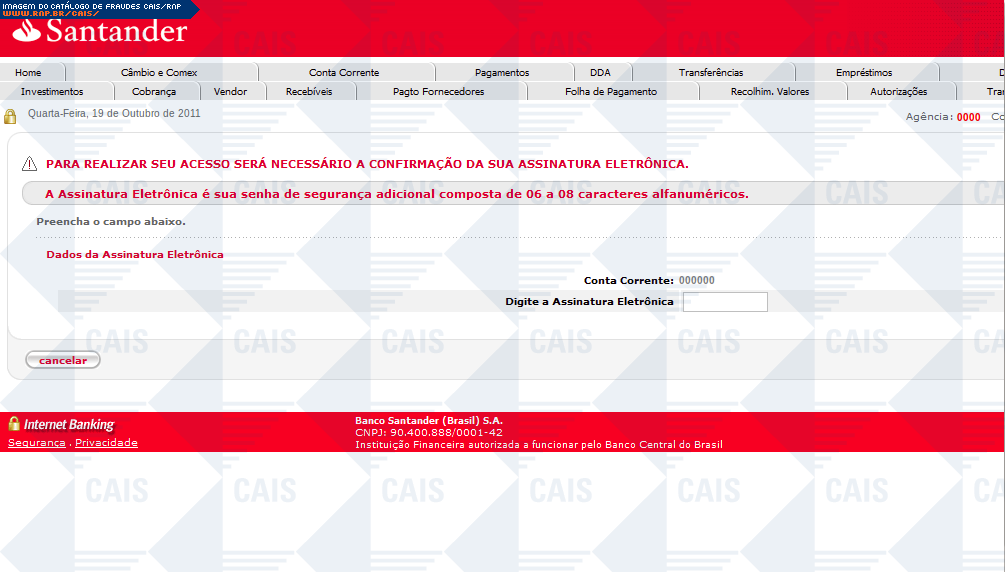Open the DDA tab
Screen dimensions: 1005x572
(x=600, y=72)
